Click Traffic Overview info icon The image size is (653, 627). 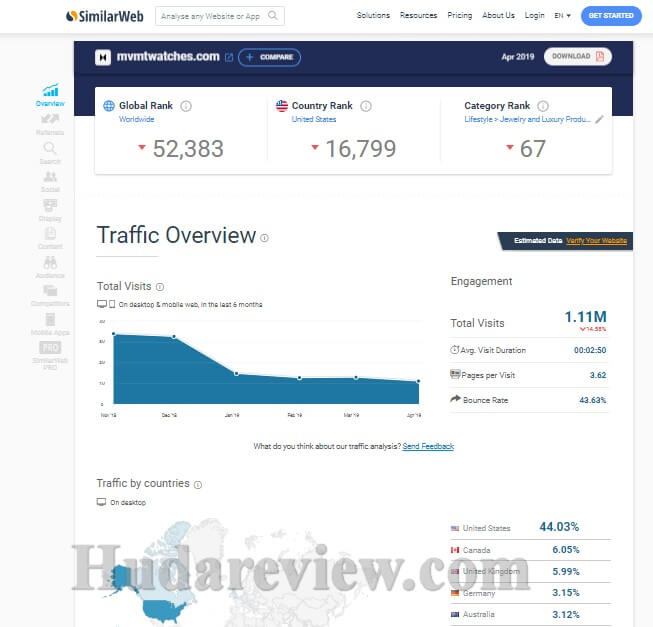click(x=264, y=238)
